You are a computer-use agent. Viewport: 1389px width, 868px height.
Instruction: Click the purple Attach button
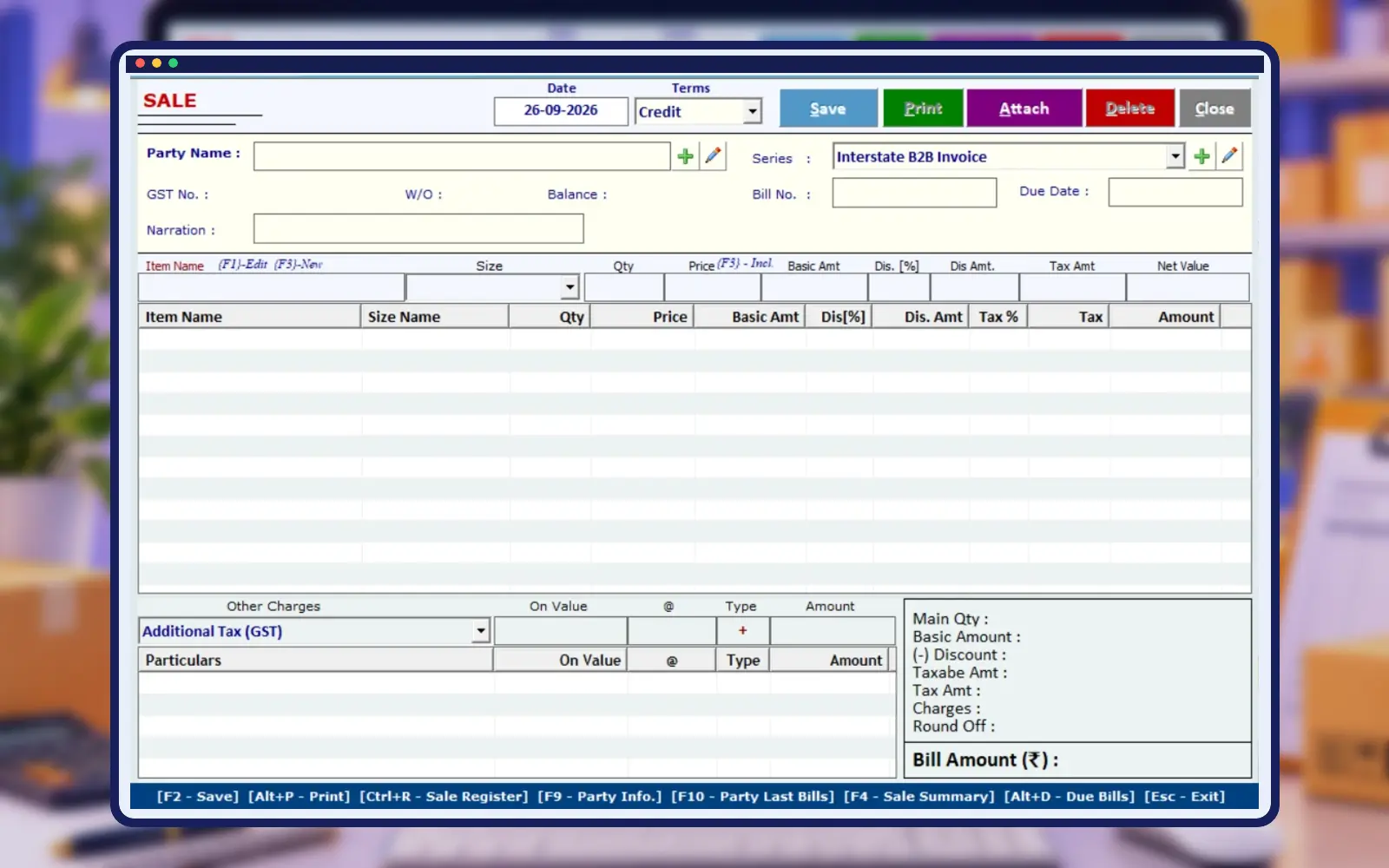point(1024,108)
